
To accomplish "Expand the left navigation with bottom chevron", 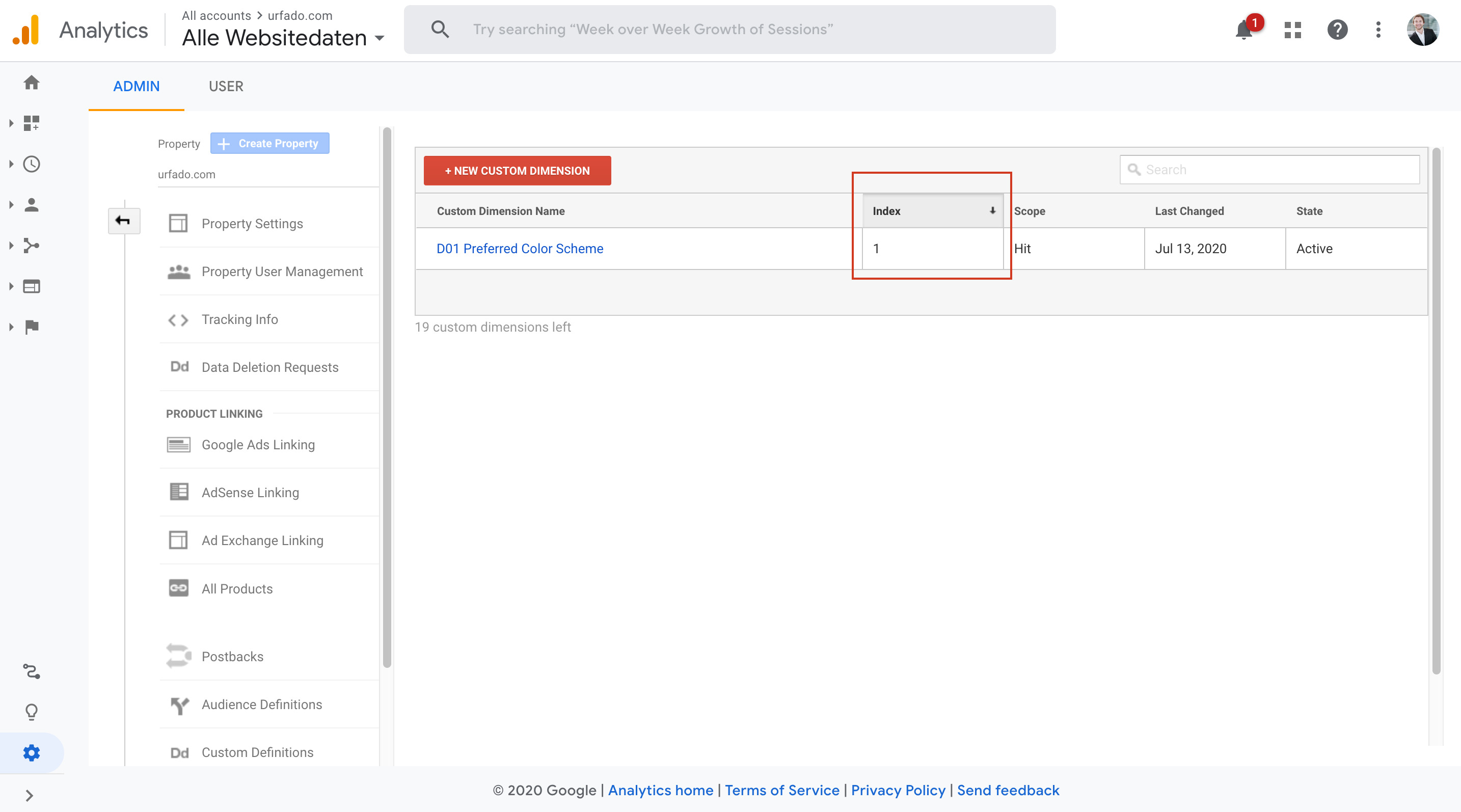I will coord(30,796).
